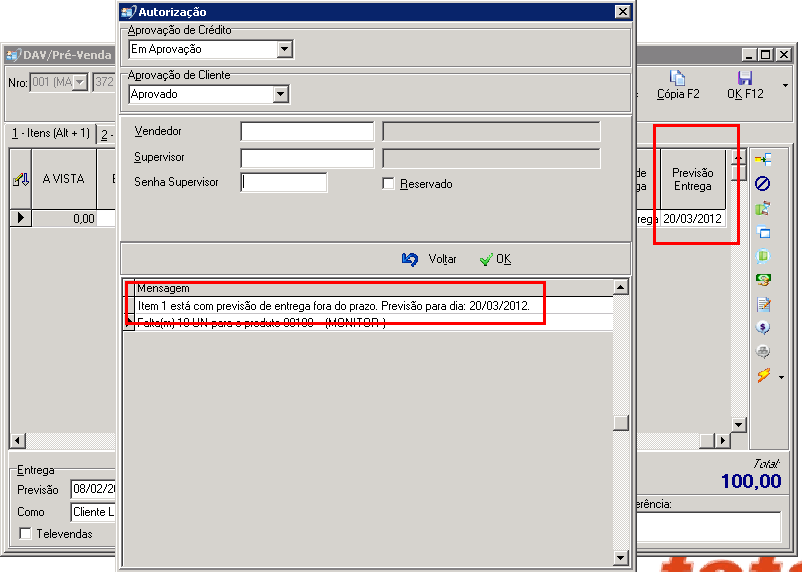Click the lightning bolt icon in sidebar
802x572 pixels.
(763, 375)
